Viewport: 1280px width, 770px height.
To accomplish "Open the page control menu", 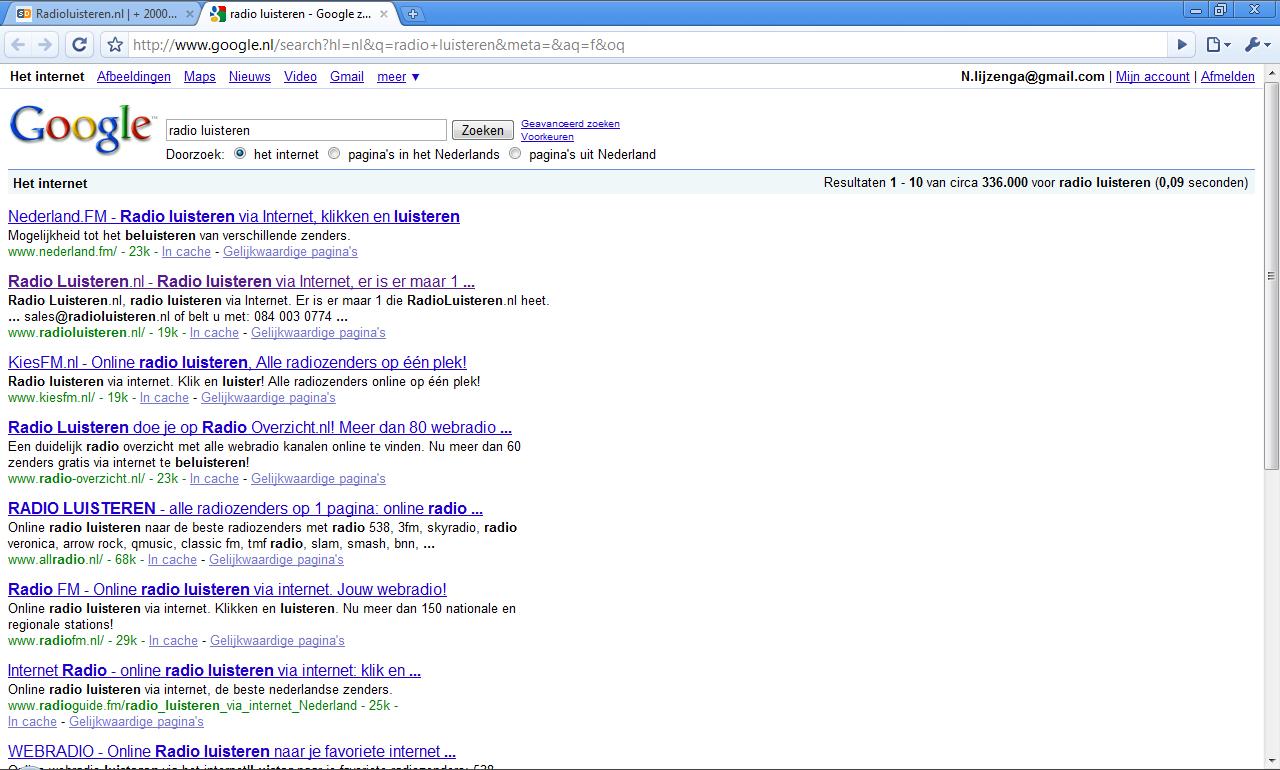I will coord(1217,44).
